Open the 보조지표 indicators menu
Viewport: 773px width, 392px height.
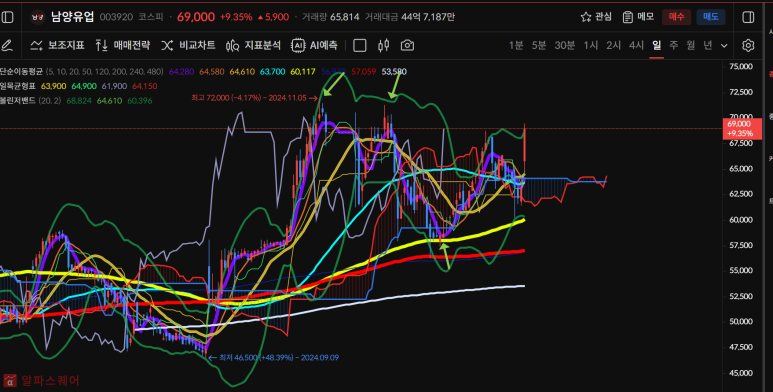click(57, 45)
